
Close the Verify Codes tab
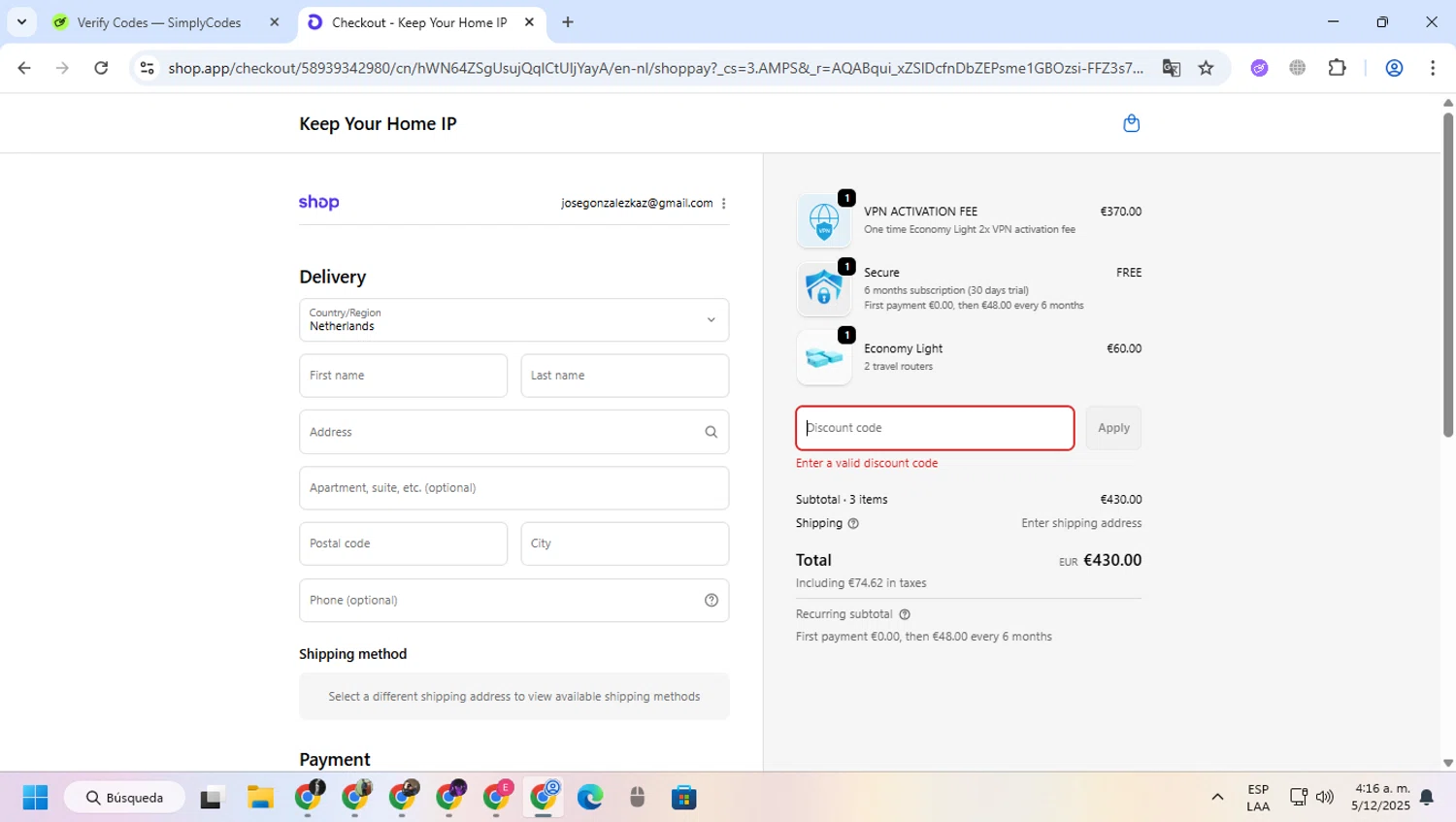click(x=275, y=22)
